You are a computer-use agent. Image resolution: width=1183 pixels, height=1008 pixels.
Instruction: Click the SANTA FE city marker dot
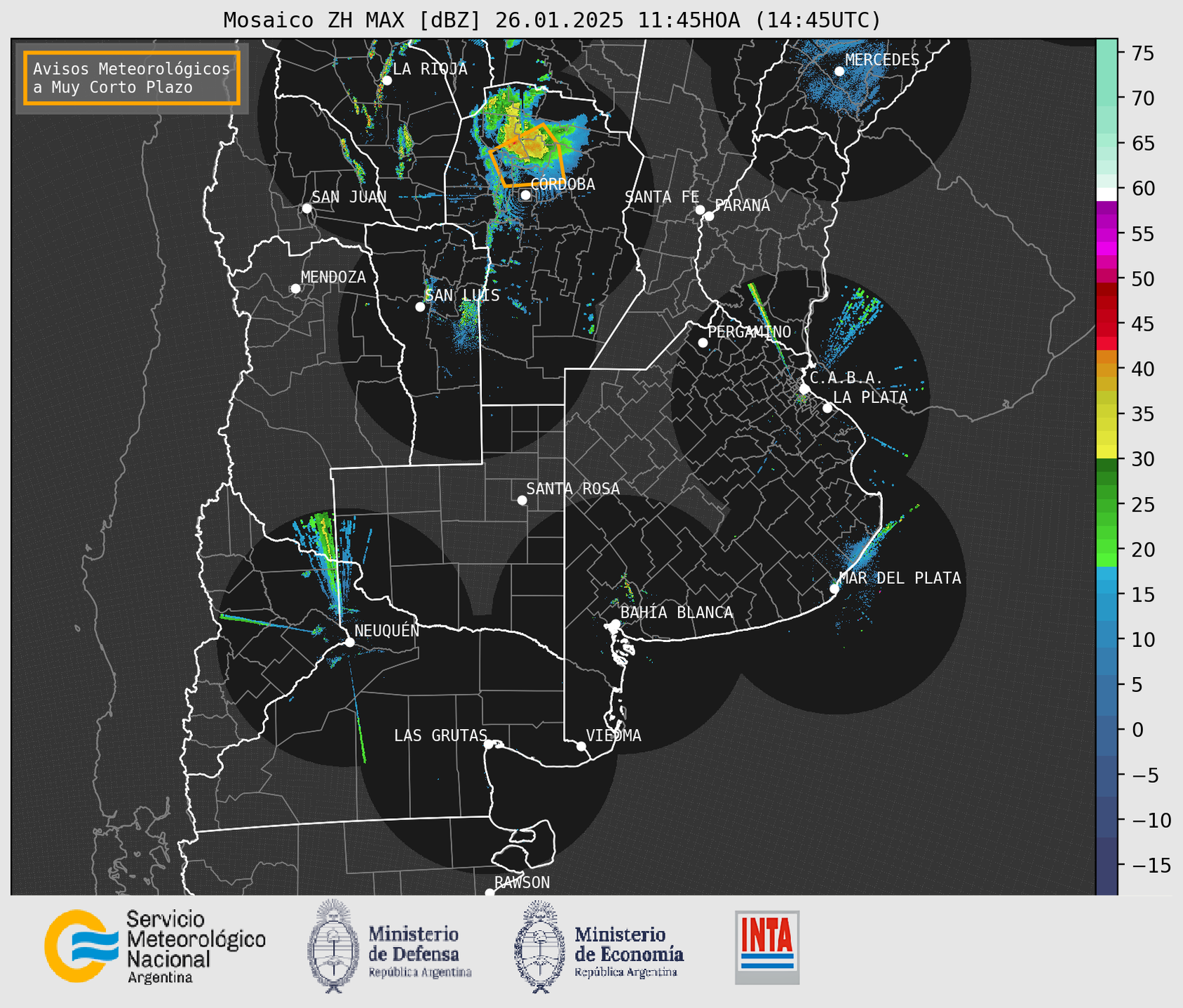(700, 210)
